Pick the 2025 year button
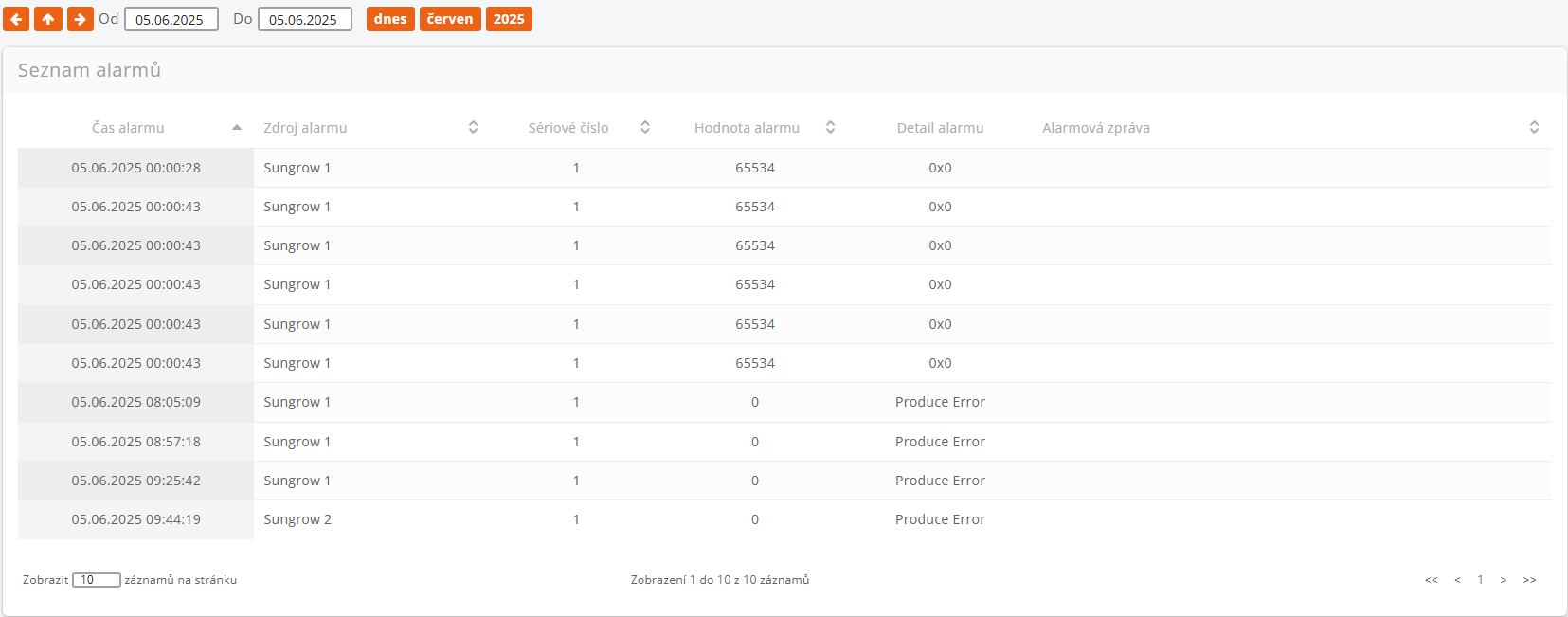1568x617 pixels. coord(509,19)
